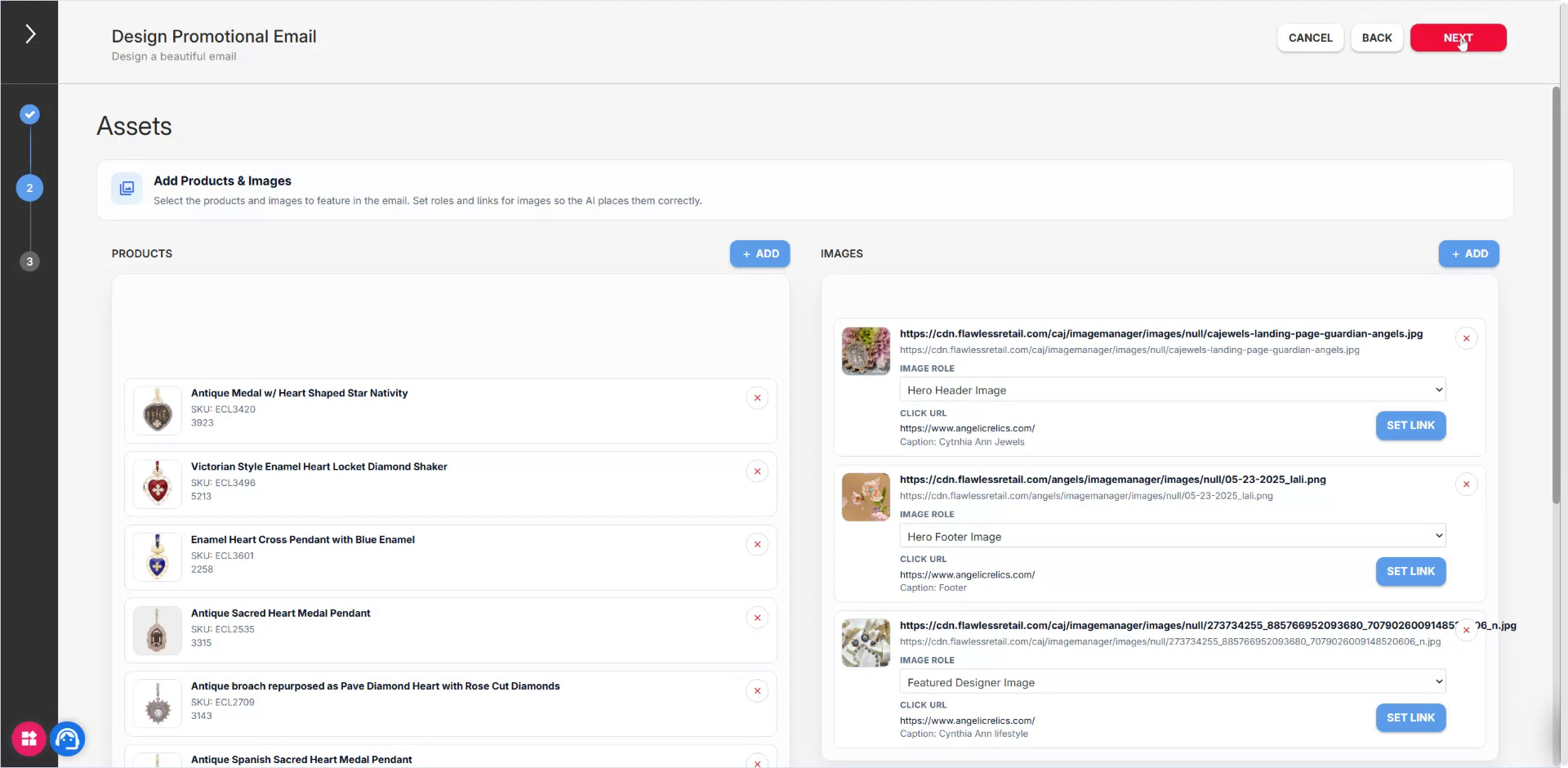Open the red apps grid launcher

[x=29, y=739]
